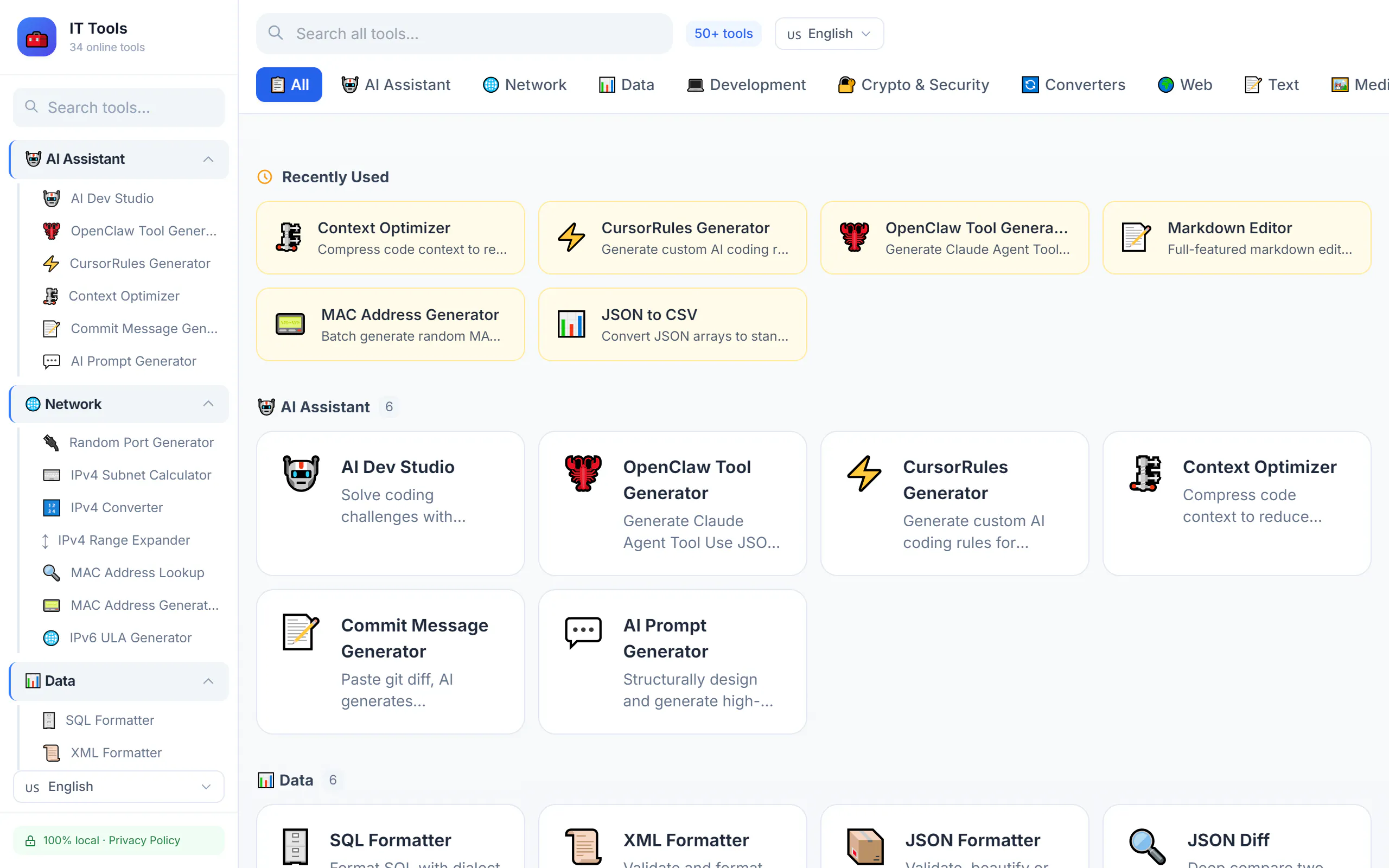Screen dimensions: 1389x868
Task: Switch to the AI Assistant tab
Action: (396, 85)
